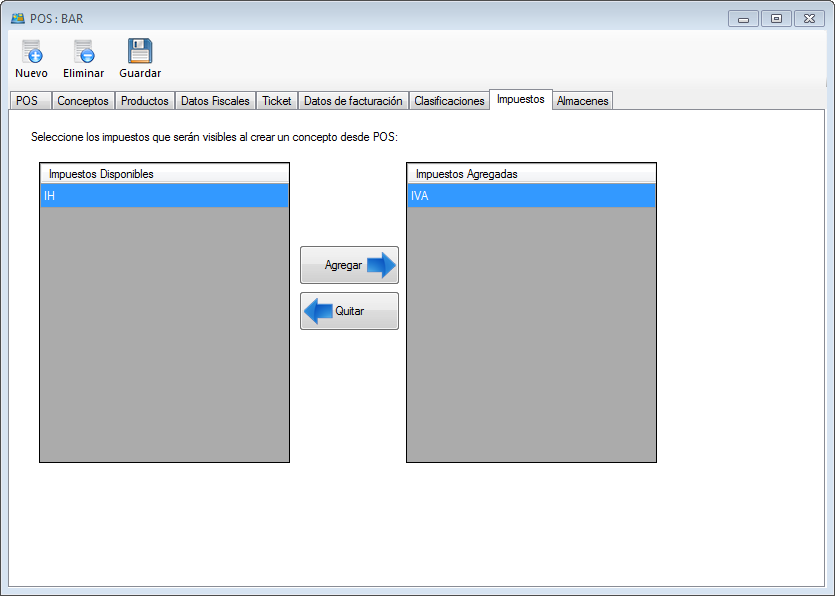Switch to Datos de facturación tab

tap(353, 101)
